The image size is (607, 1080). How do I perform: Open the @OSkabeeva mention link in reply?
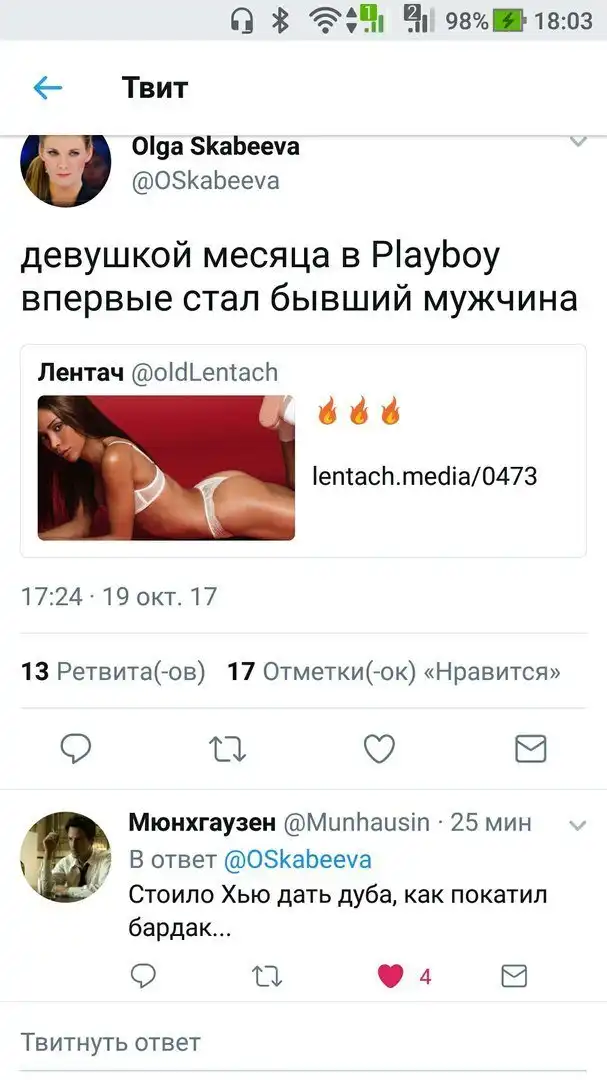[x=298, y=859]
